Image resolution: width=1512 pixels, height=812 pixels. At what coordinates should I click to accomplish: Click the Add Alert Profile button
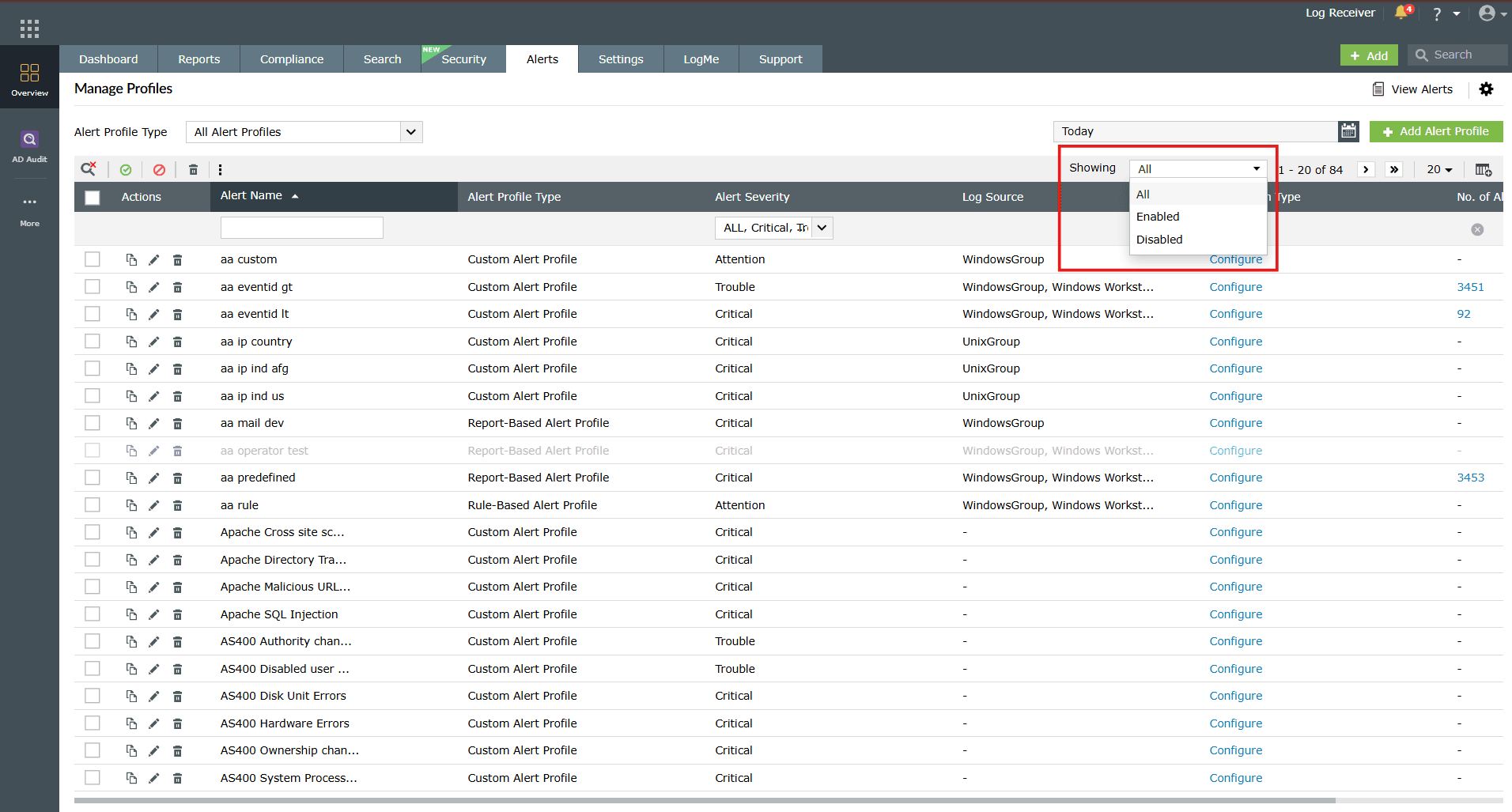(x=1435, y=131)
